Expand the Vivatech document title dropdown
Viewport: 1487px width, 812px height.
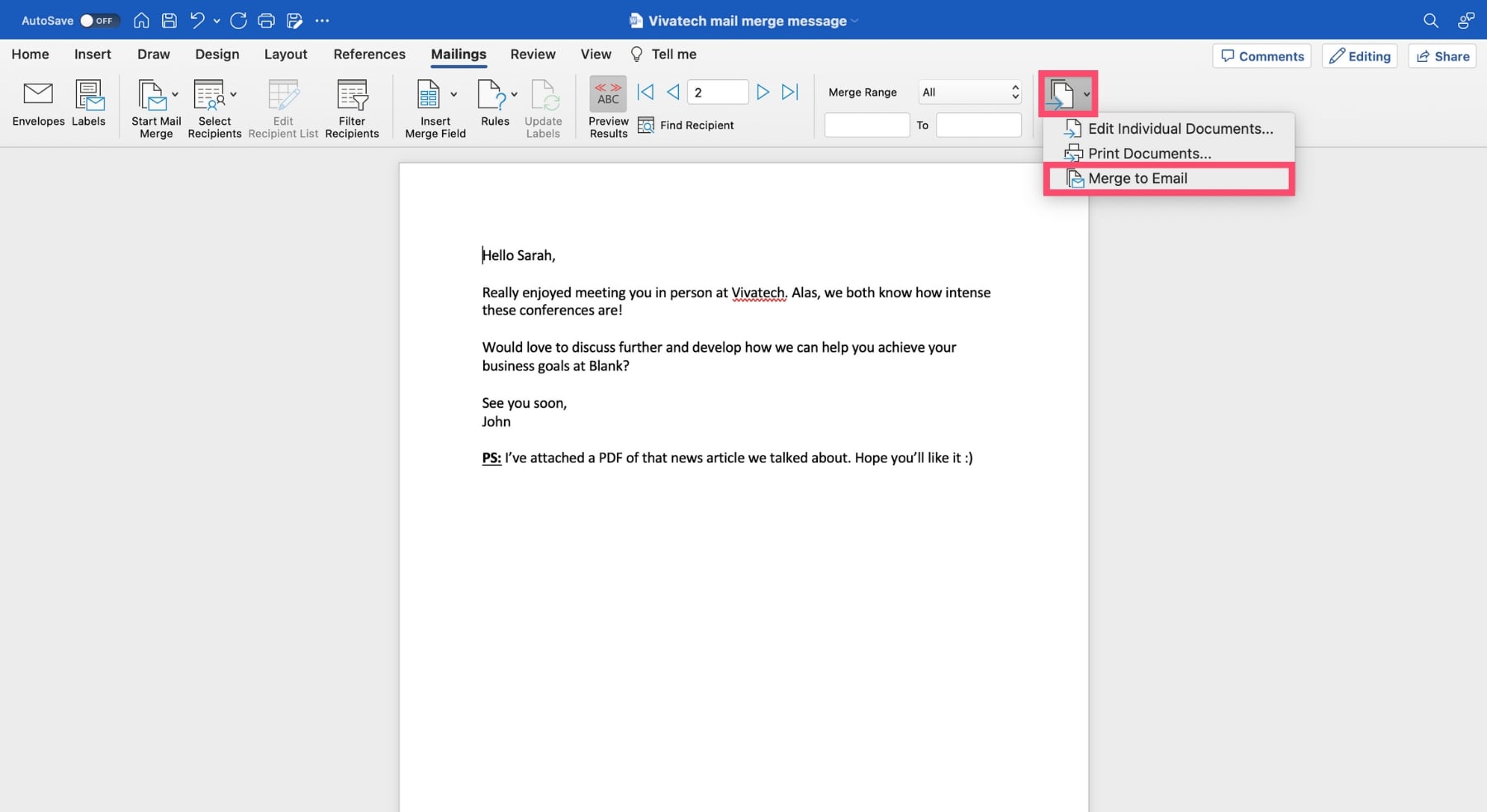(855, 21)
